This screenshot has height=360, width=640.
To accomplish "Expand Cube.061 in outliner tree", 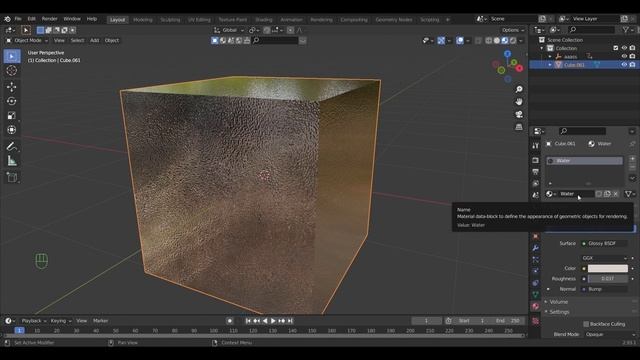I will point(550,64).
